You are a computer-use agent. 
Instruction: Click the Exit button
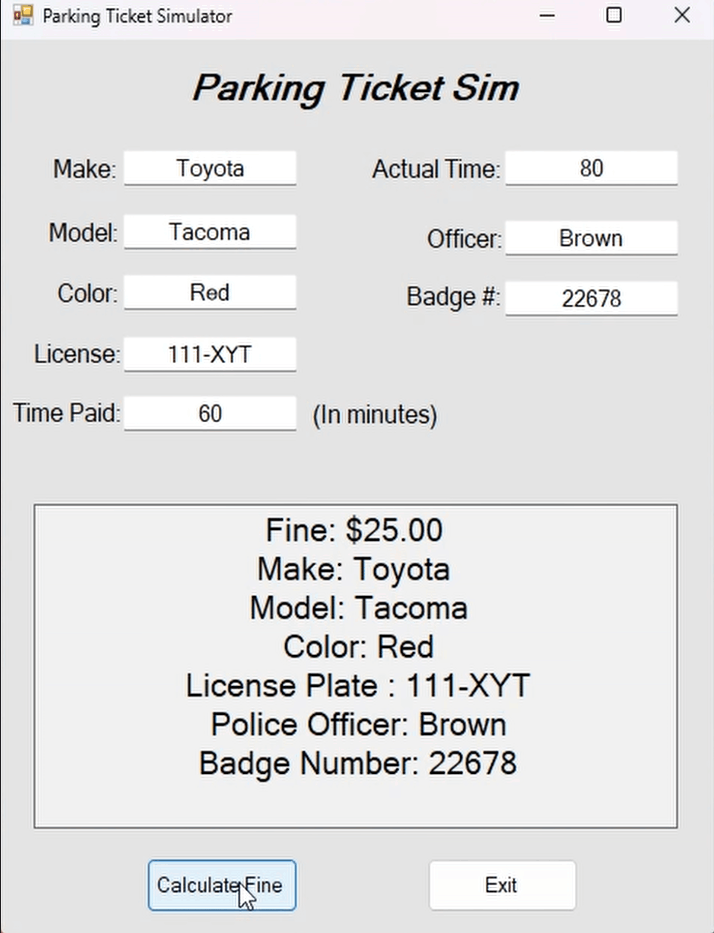[502, 885]
